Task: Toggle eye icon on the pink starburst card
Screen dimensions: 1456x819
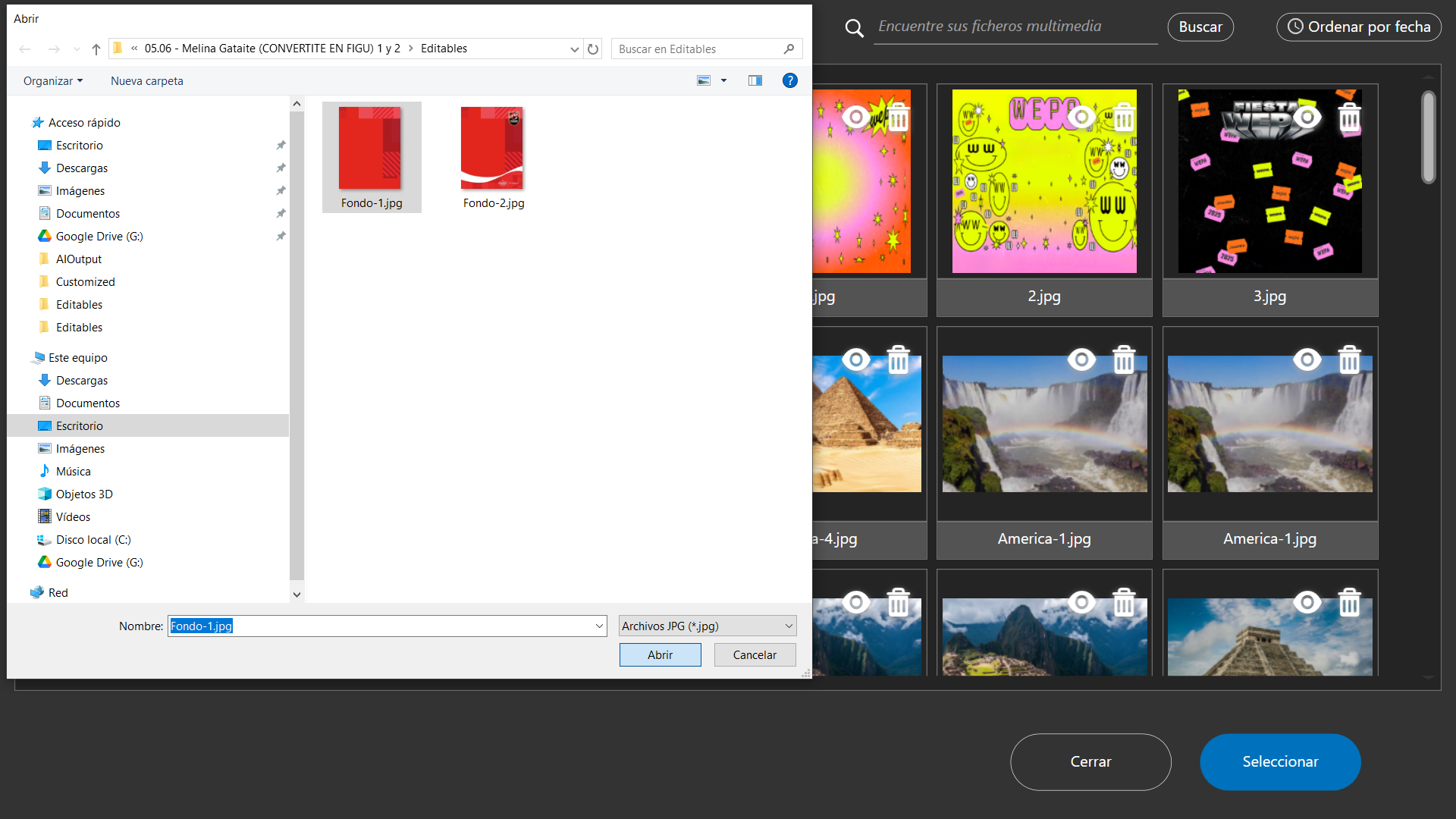Action: (x=856, y=117)
